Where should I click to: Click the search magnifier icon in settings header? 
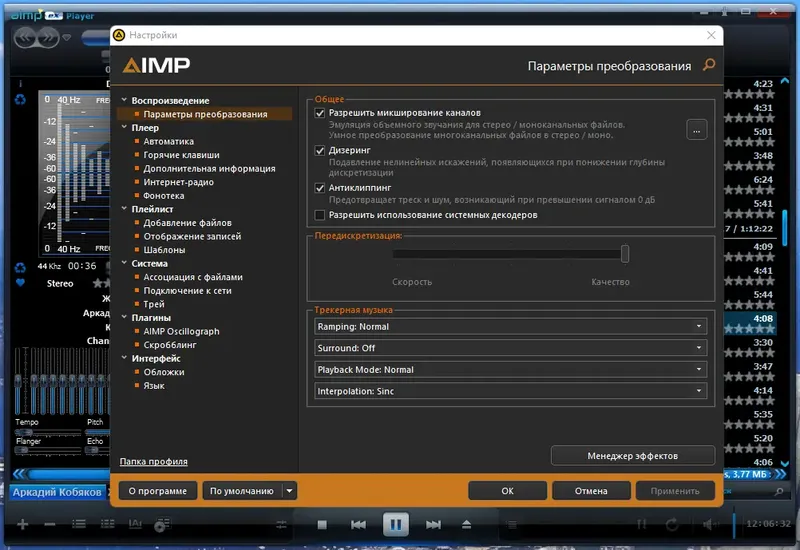coord(709,65)
